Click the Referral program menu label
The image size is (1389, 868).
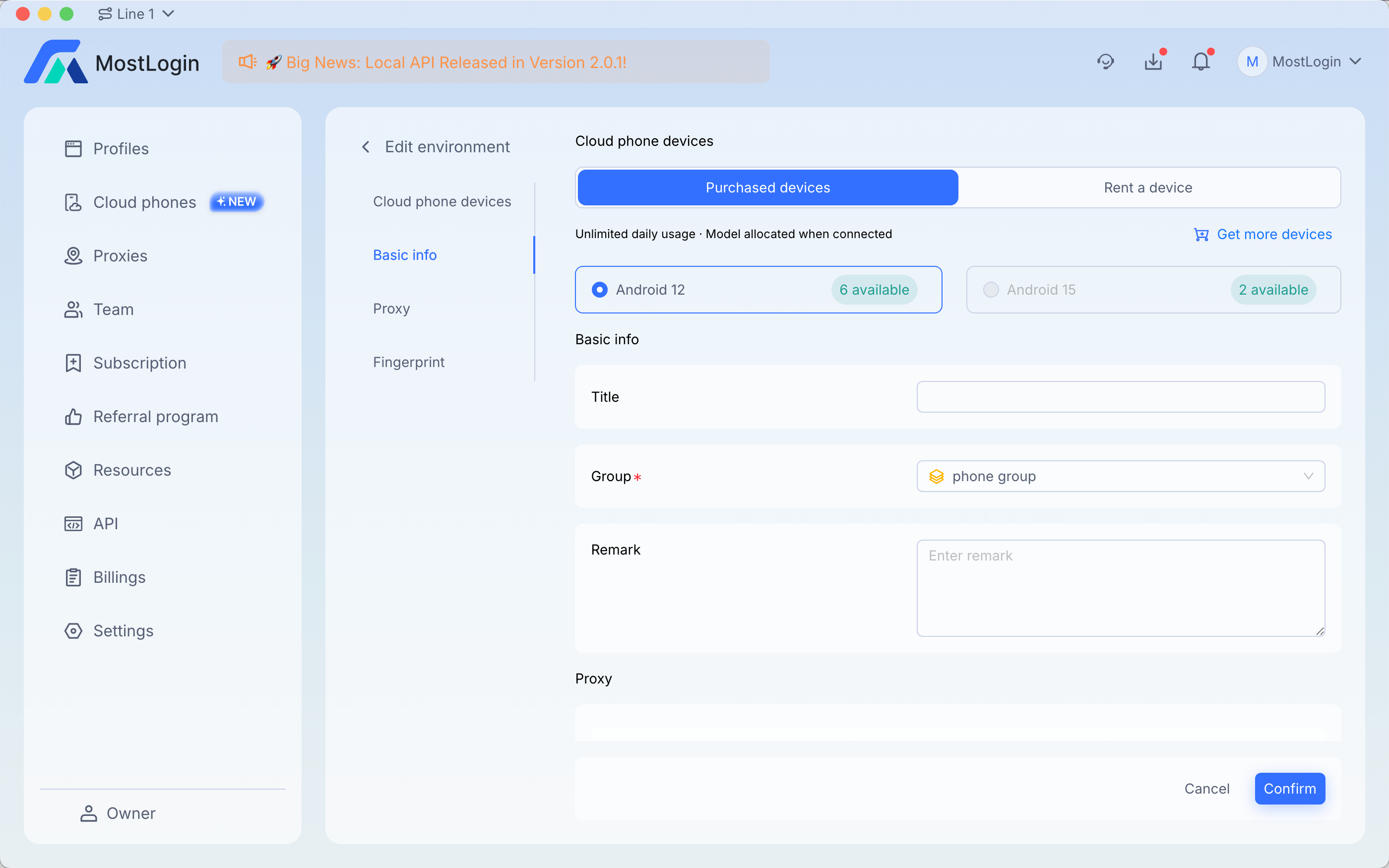(x=156, y=416)
